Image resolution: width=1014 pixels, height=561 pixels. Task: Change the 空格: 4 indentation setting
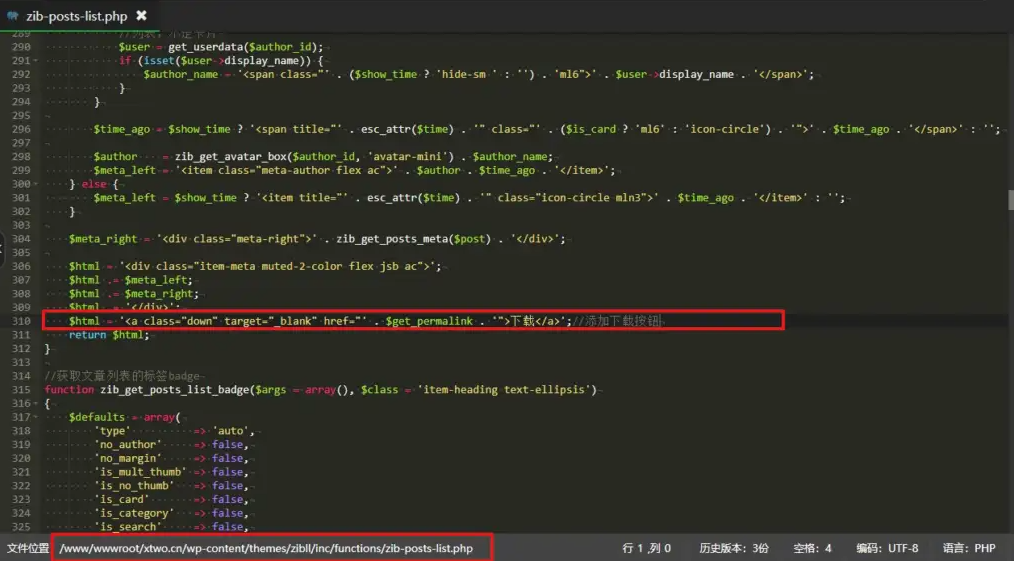pos(812,548)
